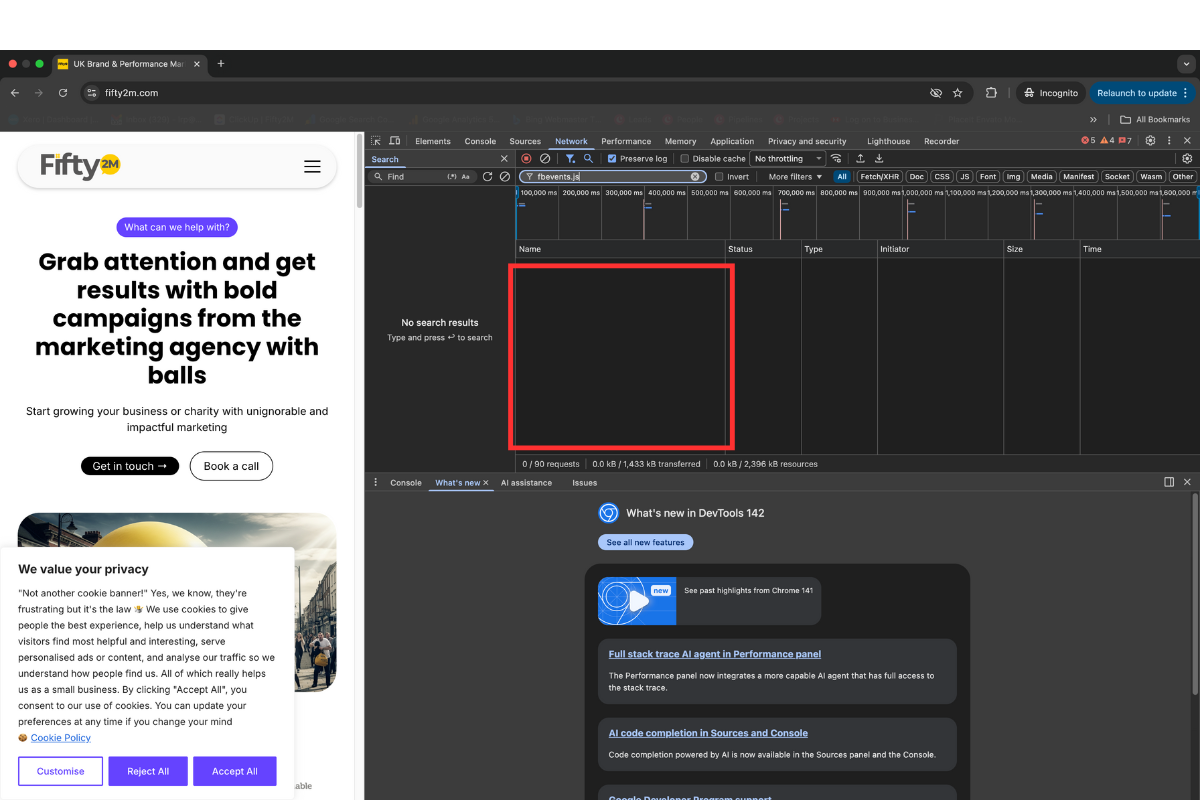Click the Book a call button

tap(231, 466)
